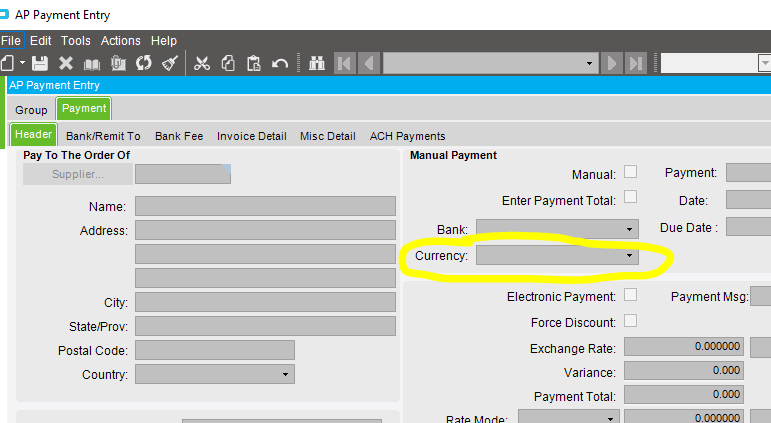The width and height of the screenshot is (771, 423).
Task: Toggle the Electronic Payment checkbox
Action: pos(630,294)
